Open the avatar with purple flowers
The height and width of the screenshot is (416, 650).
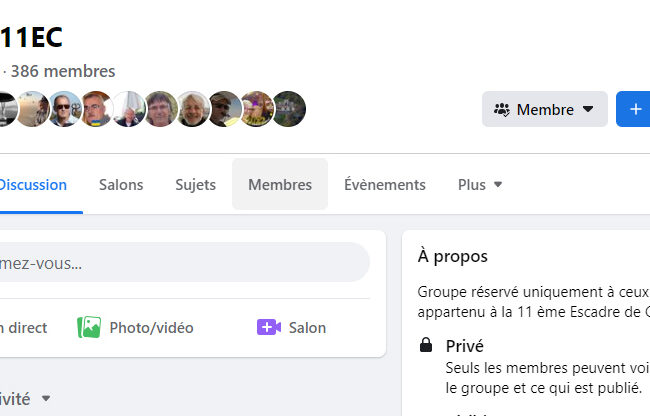coord(257,109)
